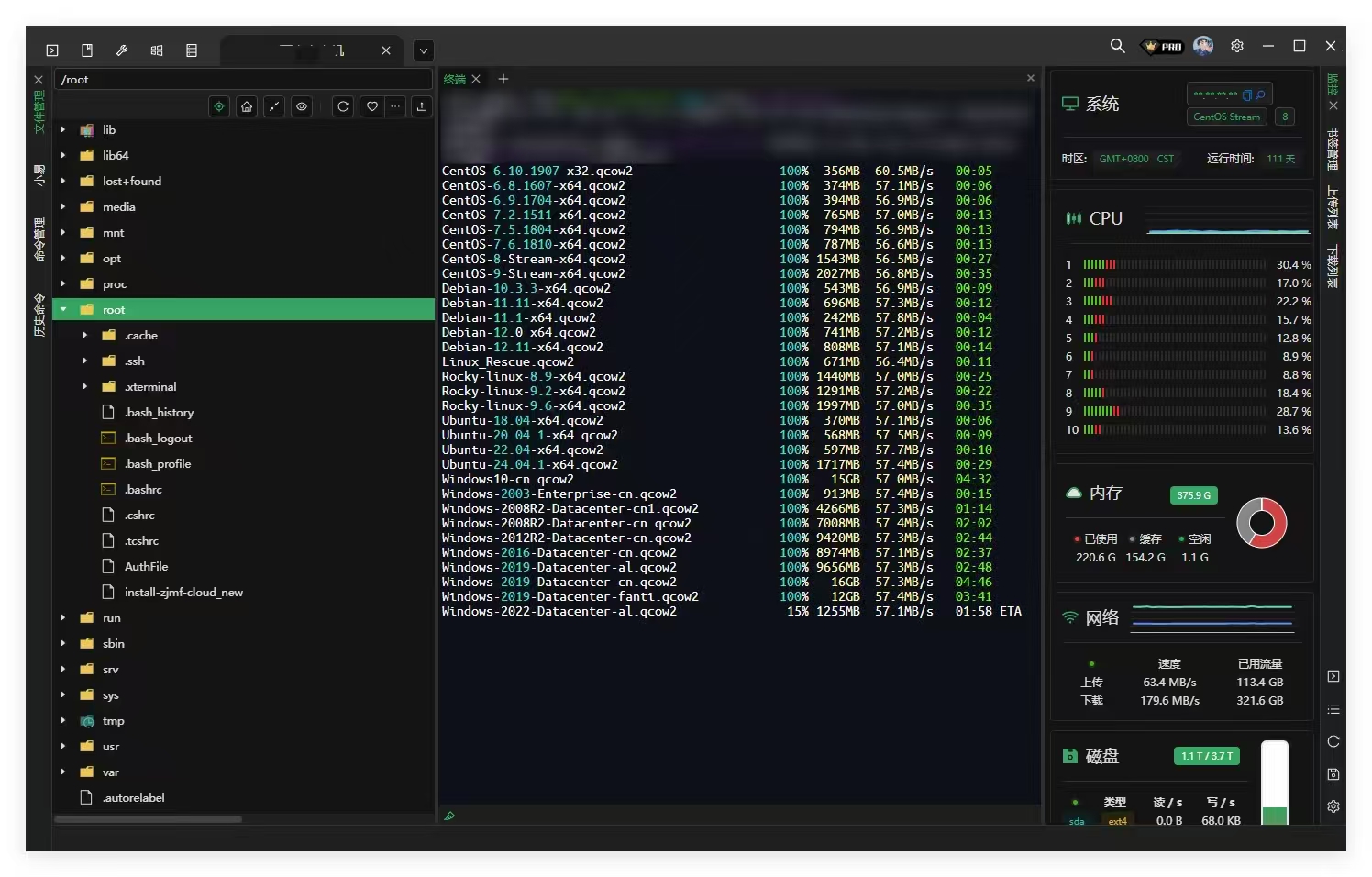
Task: Click the home directory icon in file toolbar
Action: coord(247,106)
